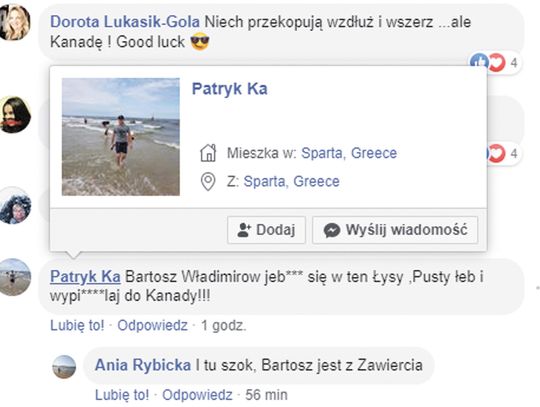
Task: Open Patryk Ka name in the hover card
Action: 229,89
